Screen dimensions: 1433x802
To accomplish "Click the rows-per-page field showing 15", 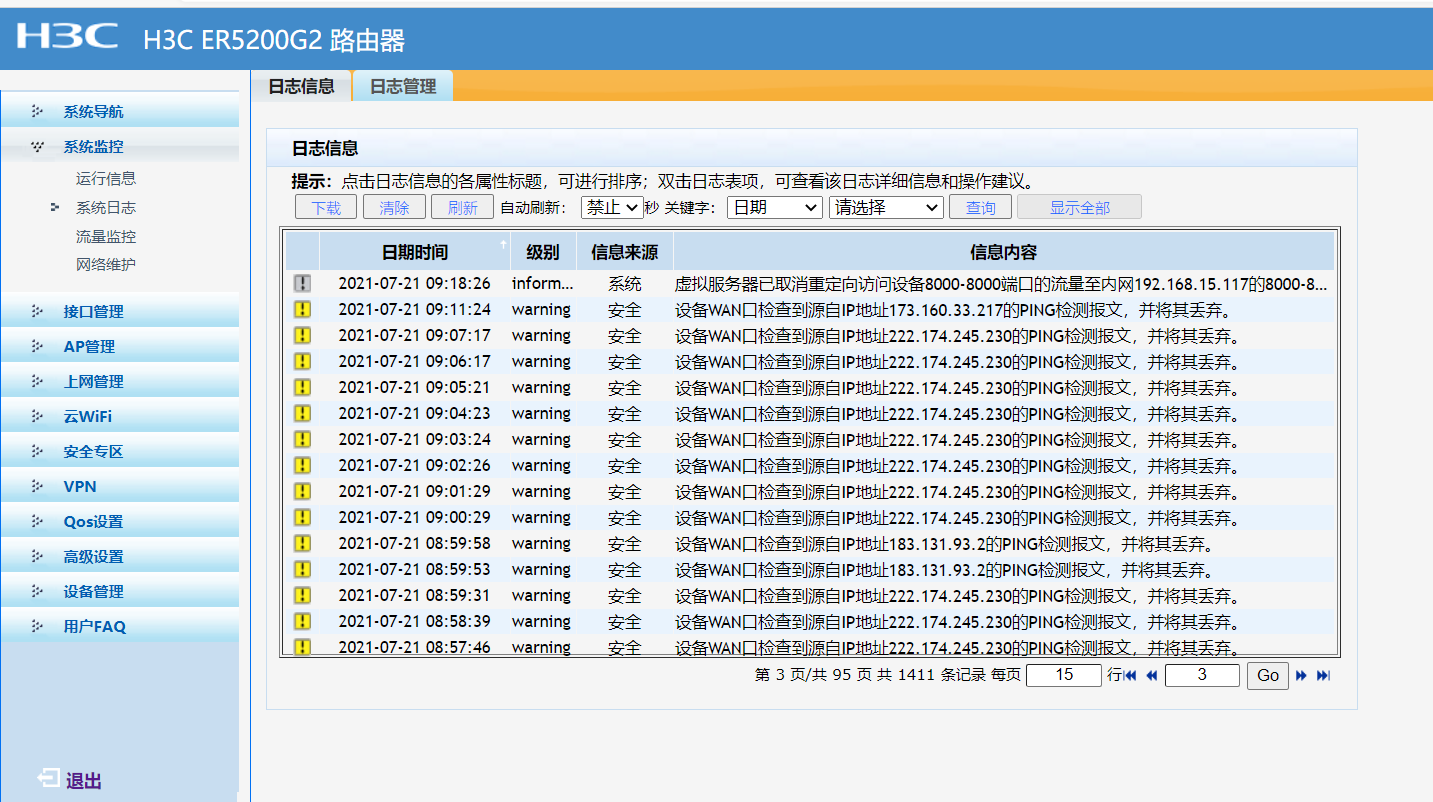I will [x=1064, y=676].
